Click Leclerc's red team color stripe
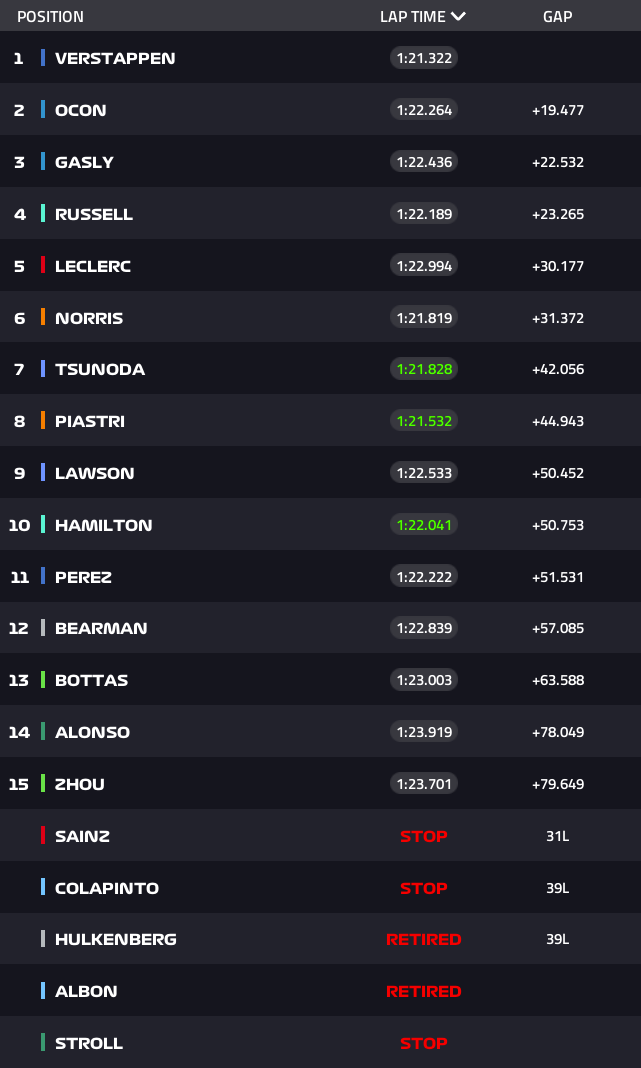Screen dimensions: 641x1068 tap(43, 266)
